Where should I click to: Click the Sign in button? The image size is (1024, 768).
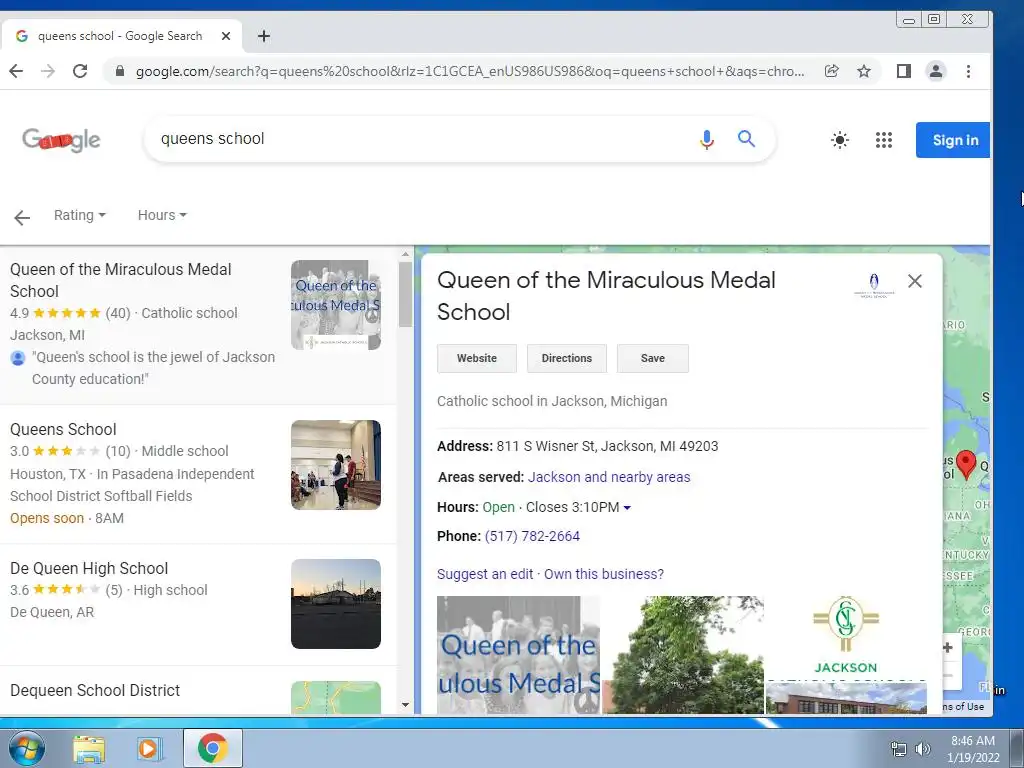(953, 140)
